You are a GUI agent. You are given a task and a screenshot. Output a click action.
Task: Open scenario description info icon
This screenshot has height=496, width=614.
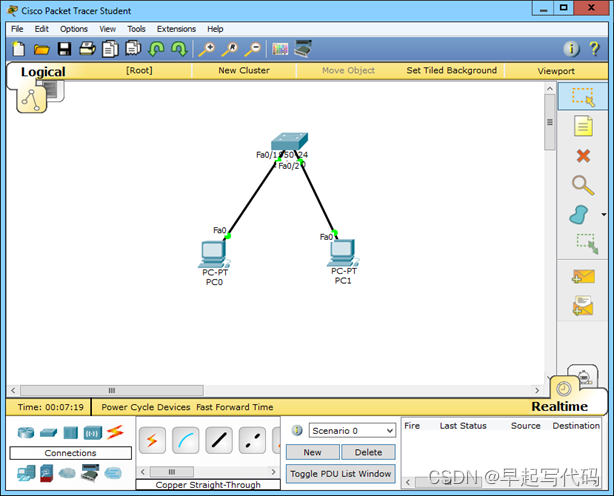pos(297,430)
